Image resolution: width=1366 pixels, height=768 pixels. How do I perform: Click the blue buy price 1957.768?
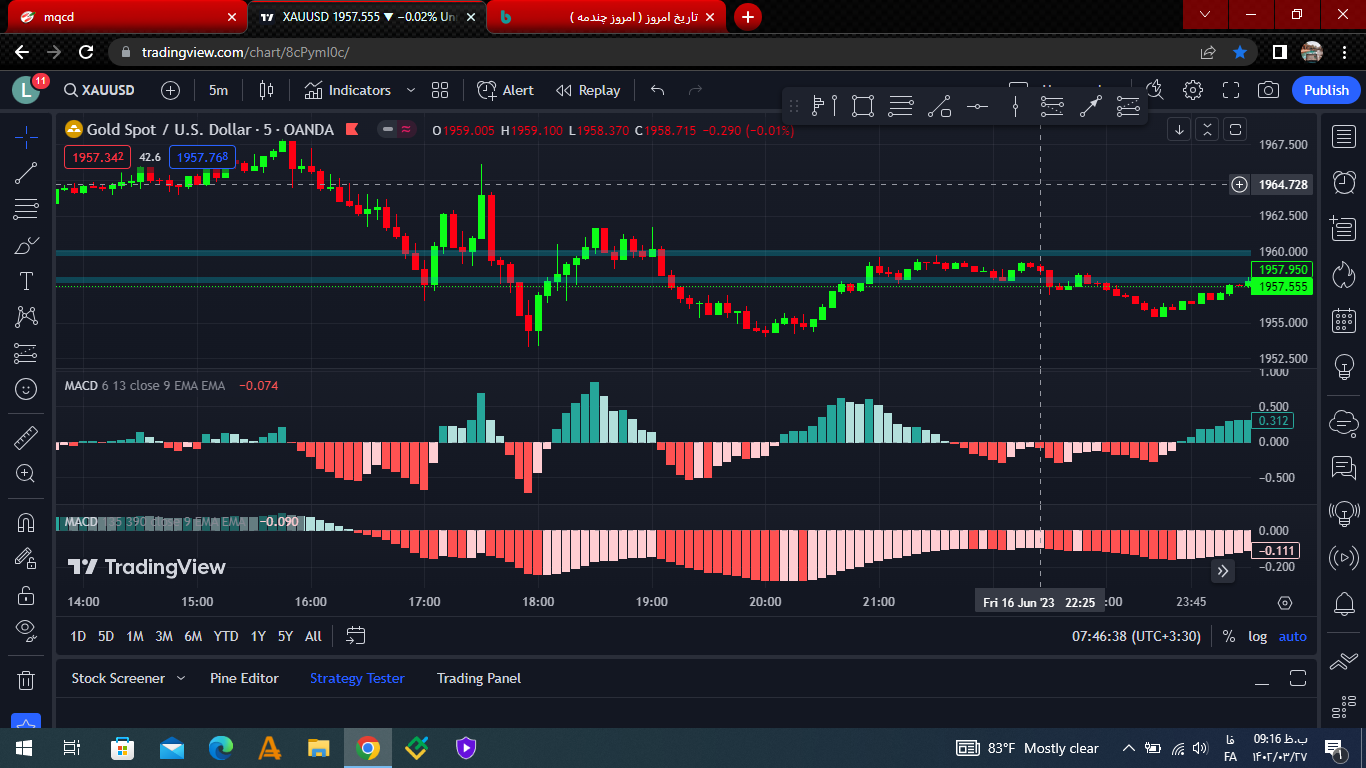pyautogui.click(x=203, y=157)
